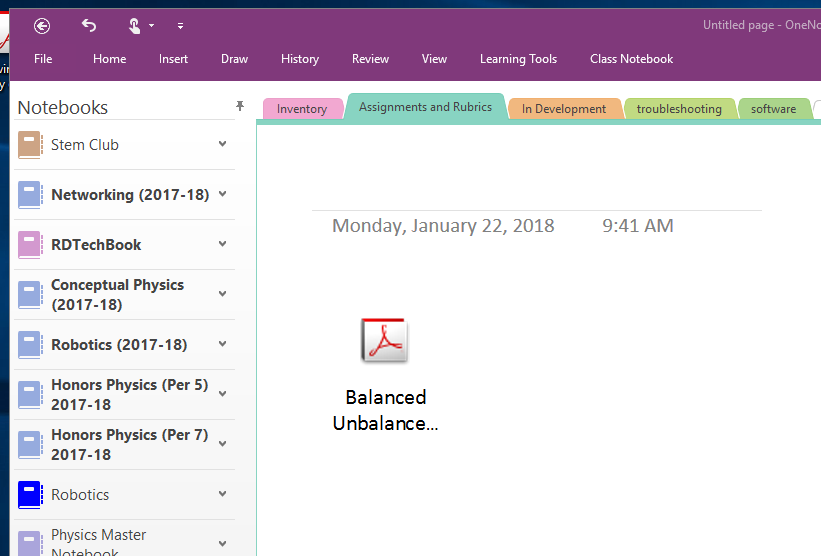
Task: Click the page date Monday, January 22, 2018
Action: 443,226
